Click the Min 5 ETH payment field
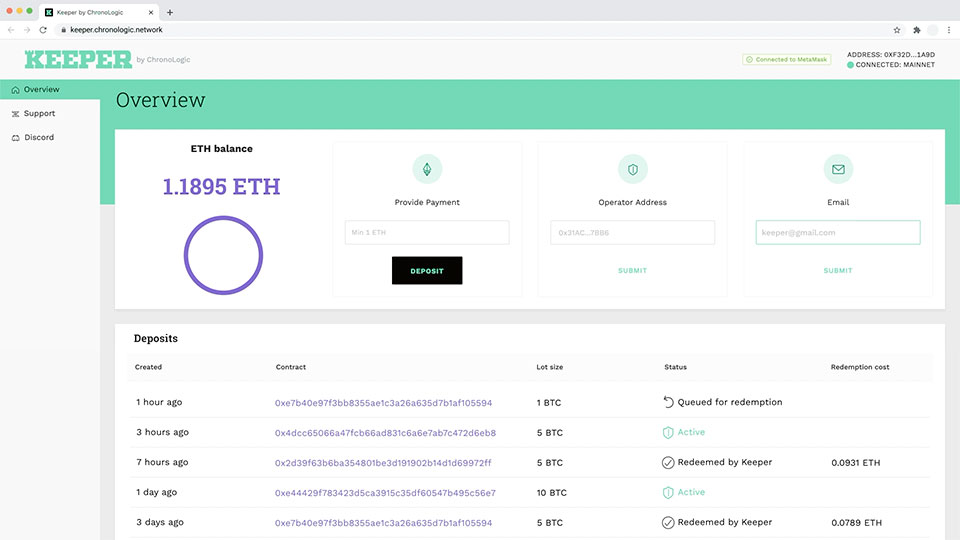The width and height of the screenshot is (960, 540). point(427,233)
